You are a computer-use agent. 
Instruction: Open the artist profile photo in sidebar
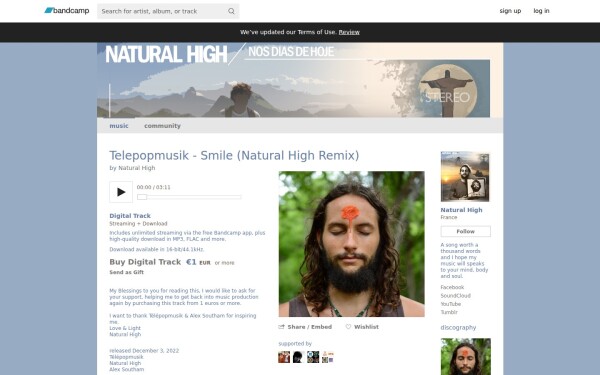coord(465,176)
